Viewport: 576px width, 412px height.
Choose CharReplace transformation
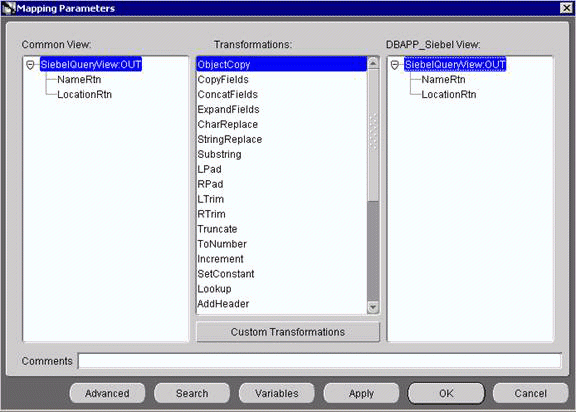282,124
